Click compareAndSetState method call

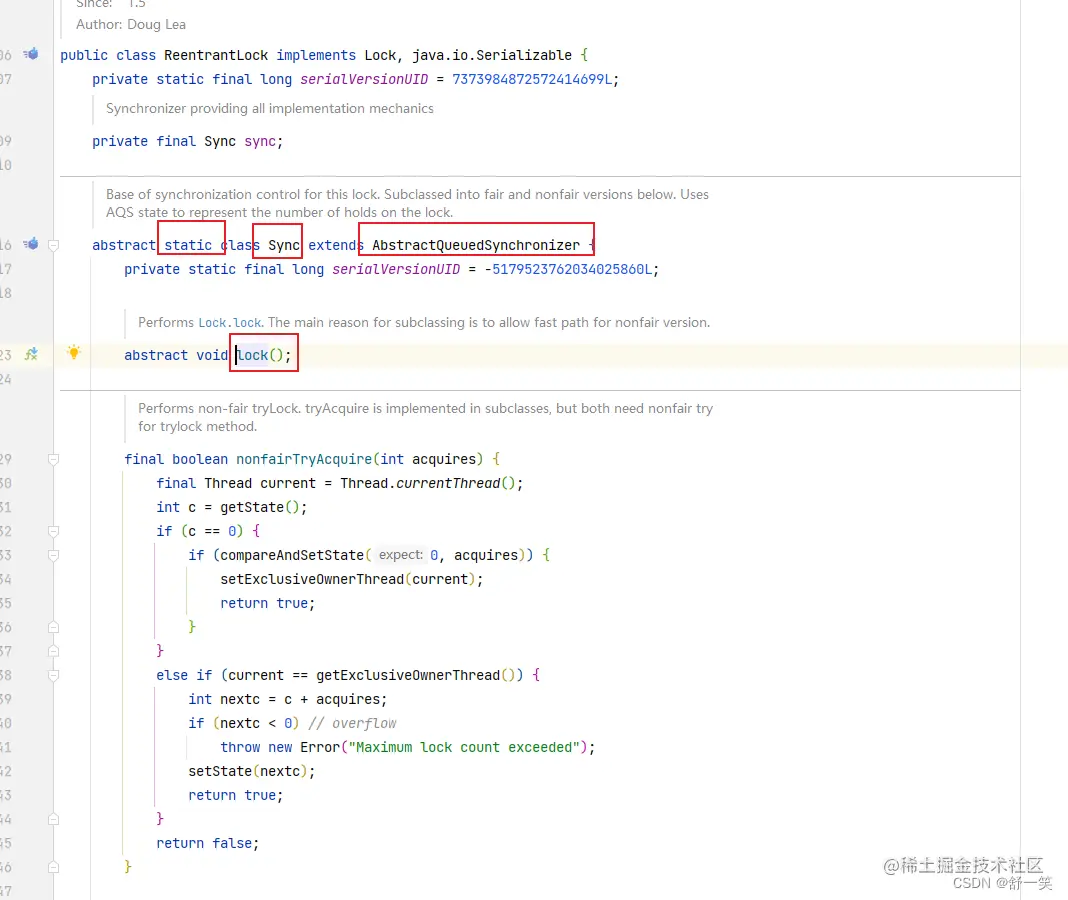tap(292, 555)
